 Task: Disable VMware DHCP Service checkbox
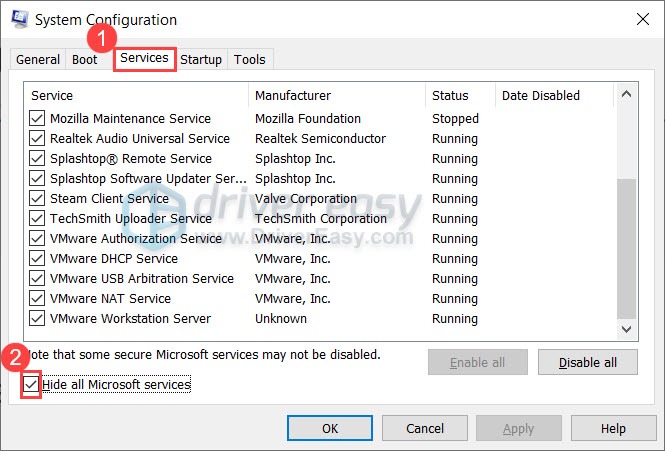(38, 259)
